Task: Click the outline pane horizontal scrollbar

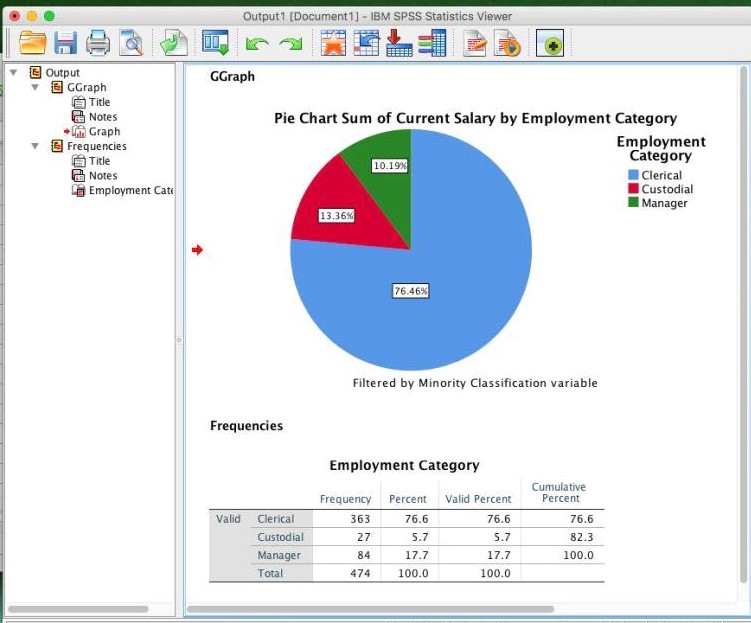Action: pos(78,609)
